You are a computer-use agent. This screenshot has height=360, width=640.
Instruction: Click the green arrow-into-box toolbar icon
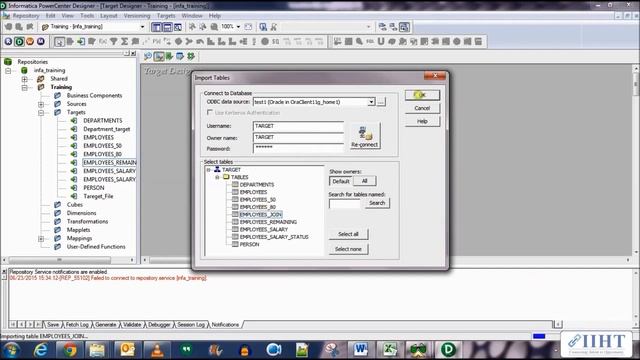tap(81, 42)
